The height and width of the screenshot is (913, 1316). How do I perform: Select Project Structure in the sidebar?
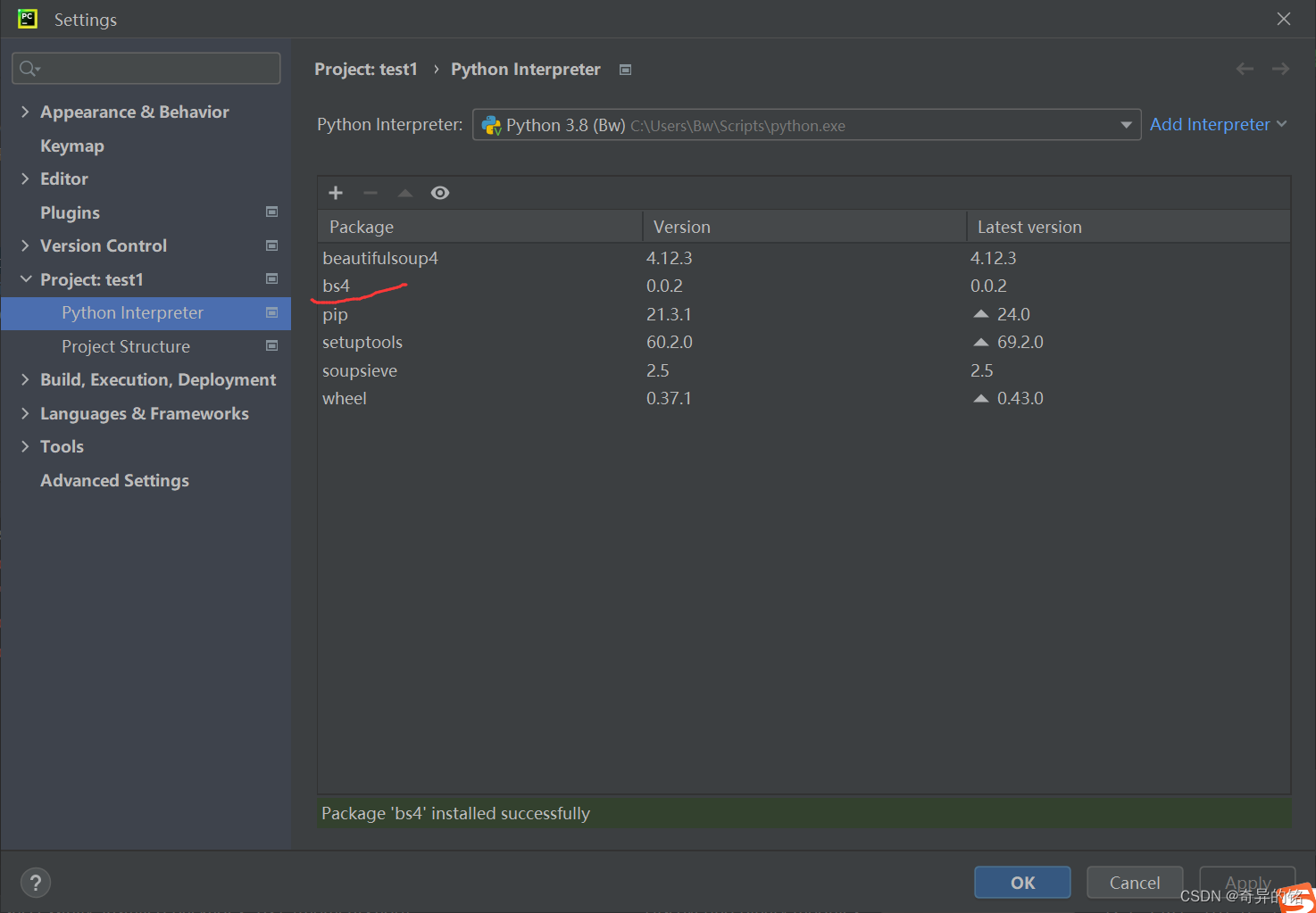point(125,346)
